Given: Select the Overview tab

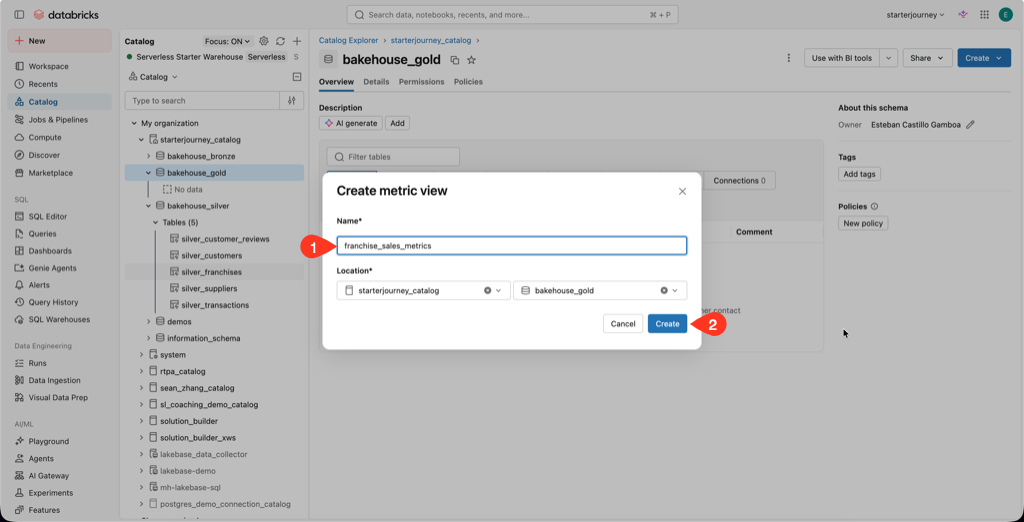Looking at the screenshot, I should (336, 82).
